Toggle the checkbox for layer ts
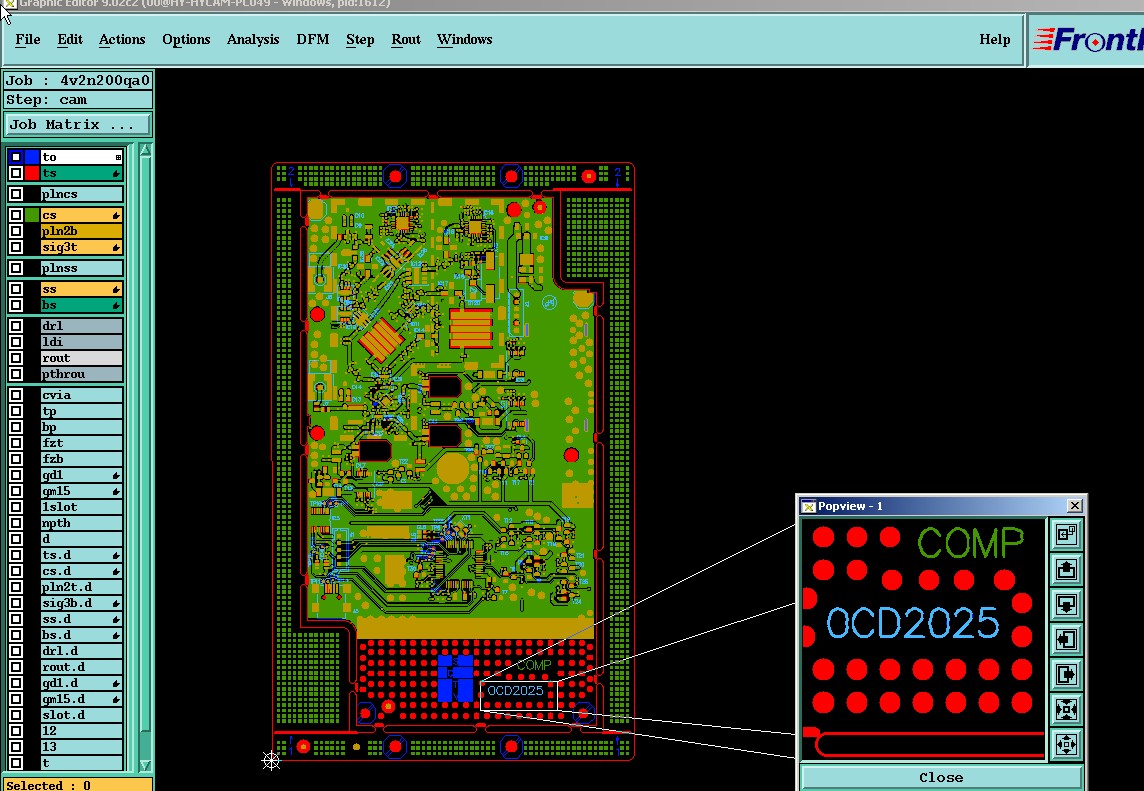 click(16, 173)
